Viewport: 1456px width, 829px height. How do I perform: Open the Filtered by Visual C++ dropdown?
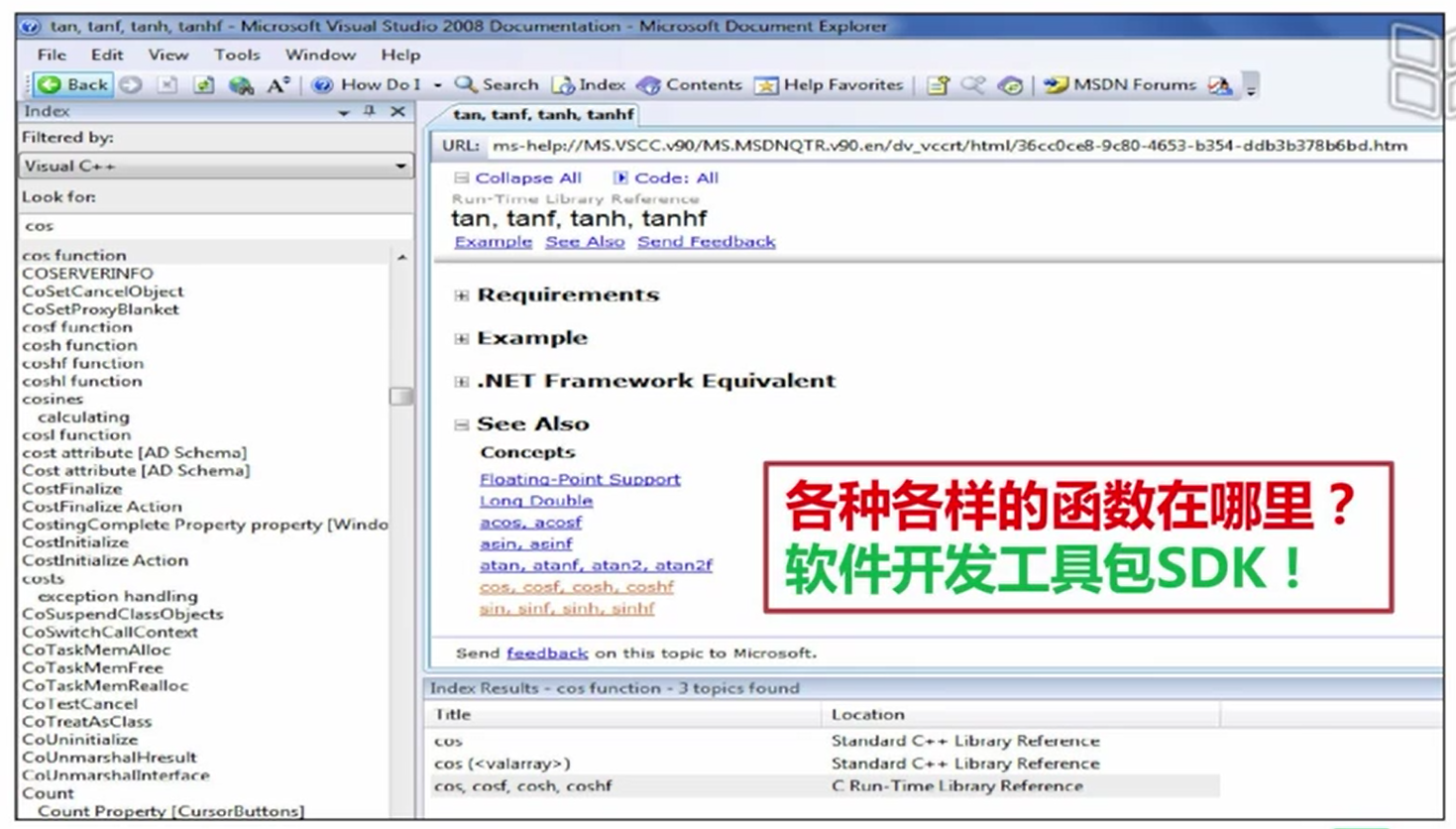tap(216, 166)
